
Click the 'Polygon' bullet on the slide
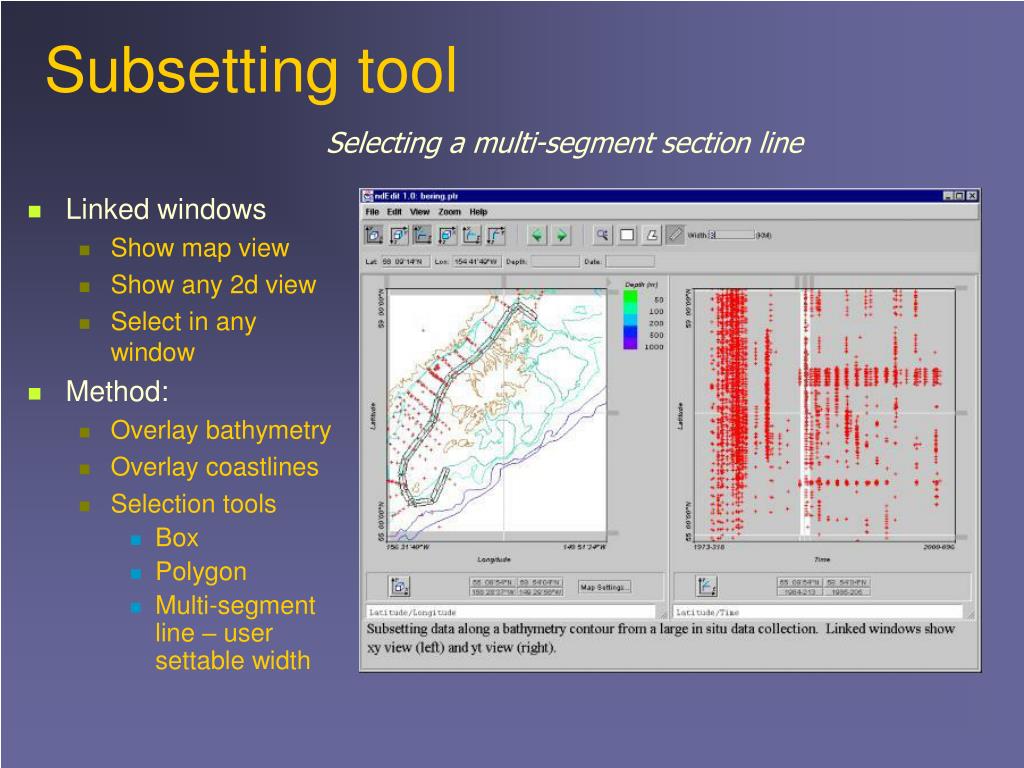(201, 572)
